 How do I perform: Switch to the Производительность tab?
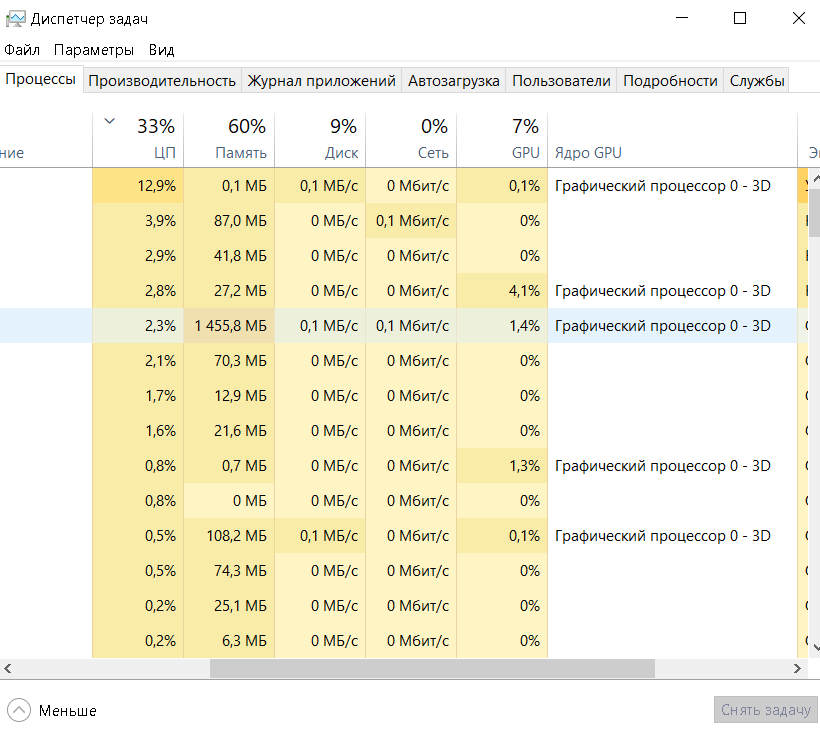point(162,81)
